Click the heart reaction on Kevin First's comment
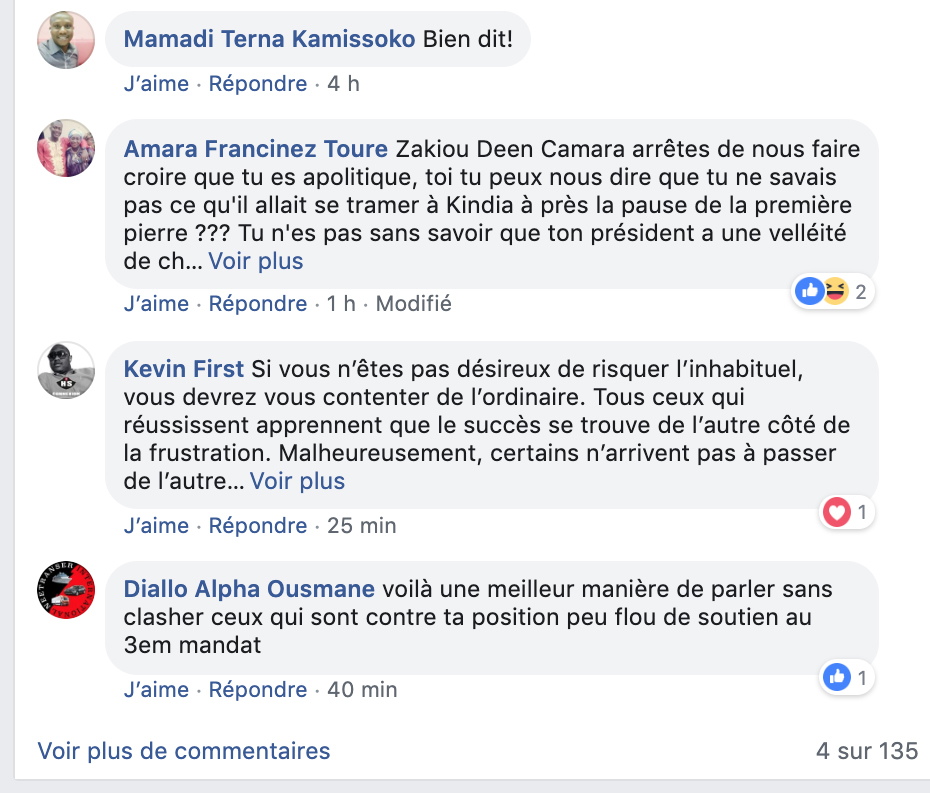 coord(837,512)
